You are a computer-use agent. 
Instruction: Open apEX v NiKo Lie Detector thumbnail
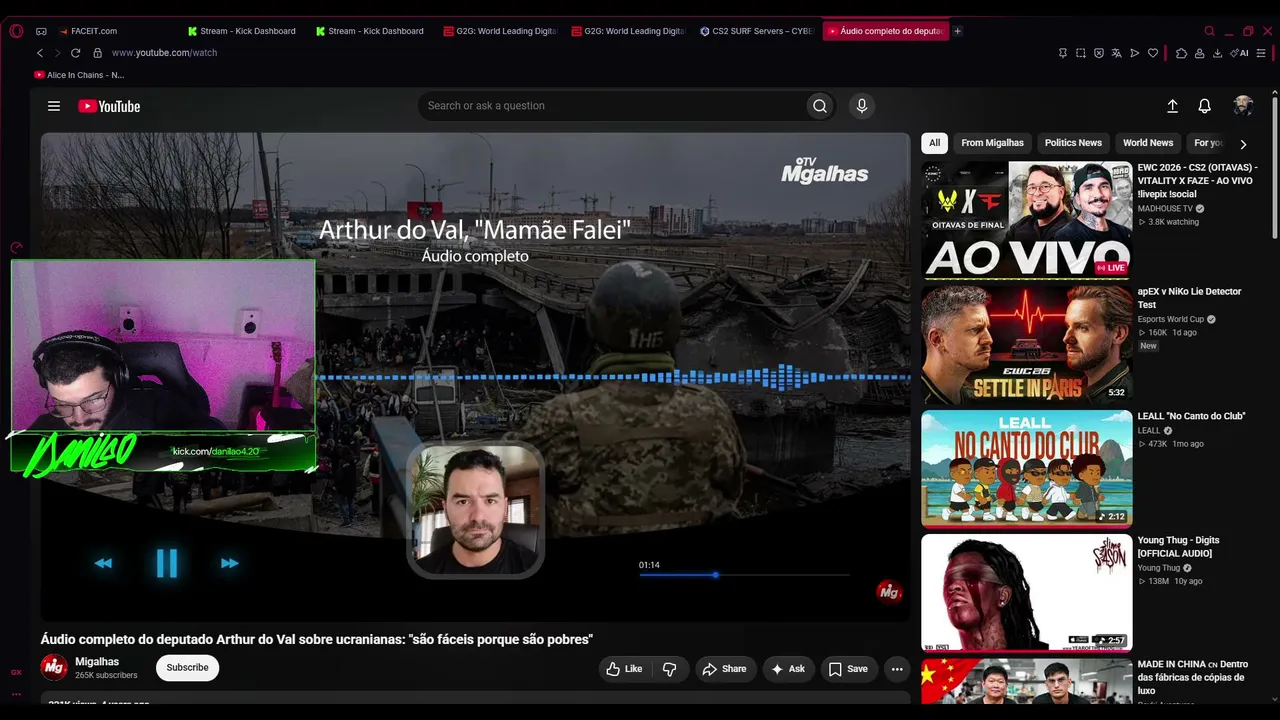pos(1027,344)
